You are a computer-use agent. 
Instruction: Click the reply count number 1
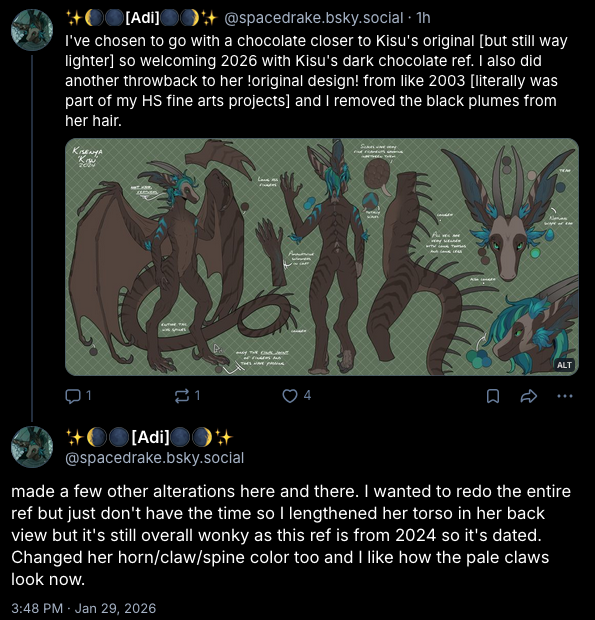pos(89,395)
